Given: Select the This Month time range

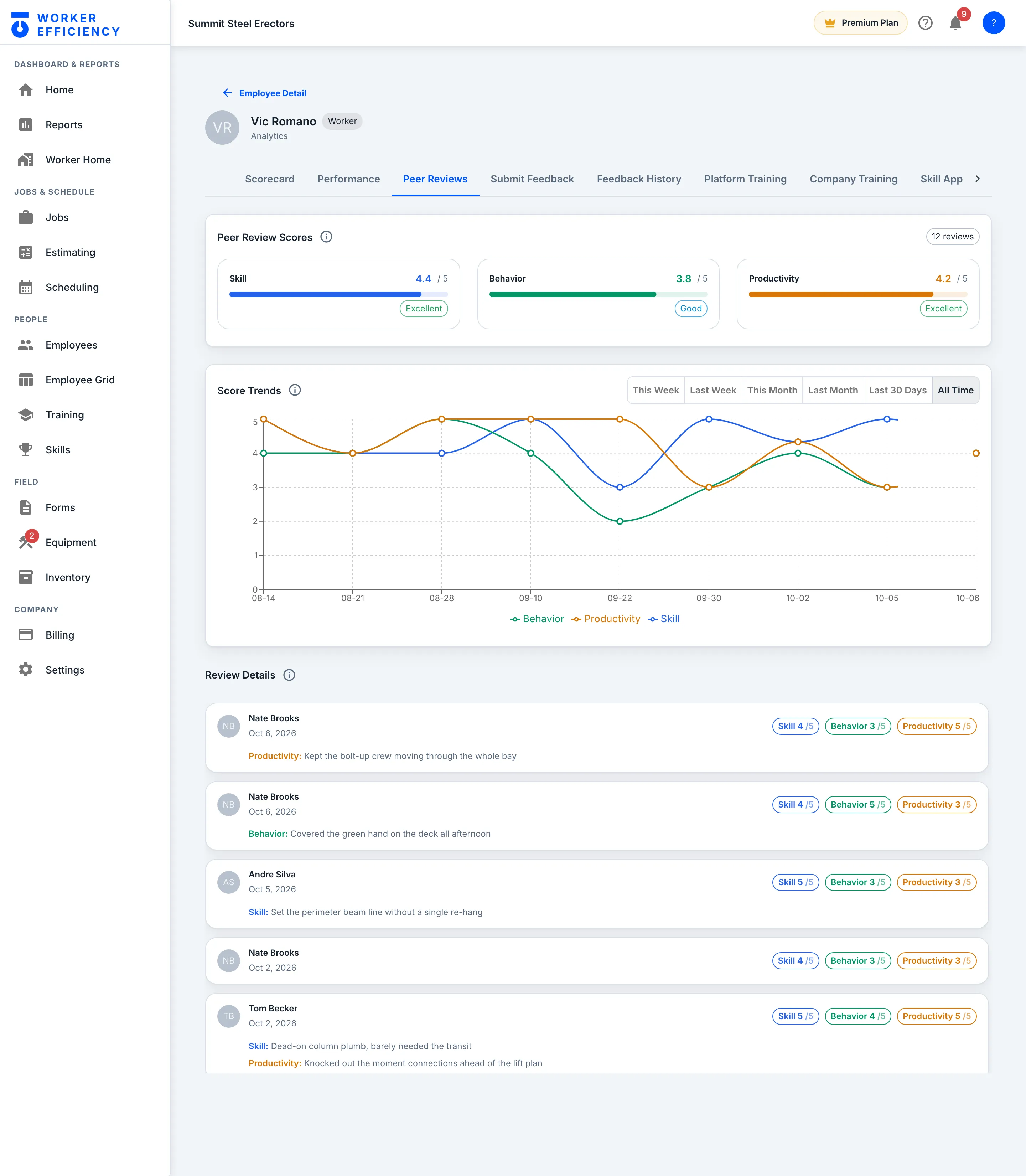Looking at the screenshot, I should [x=772, y=391].
